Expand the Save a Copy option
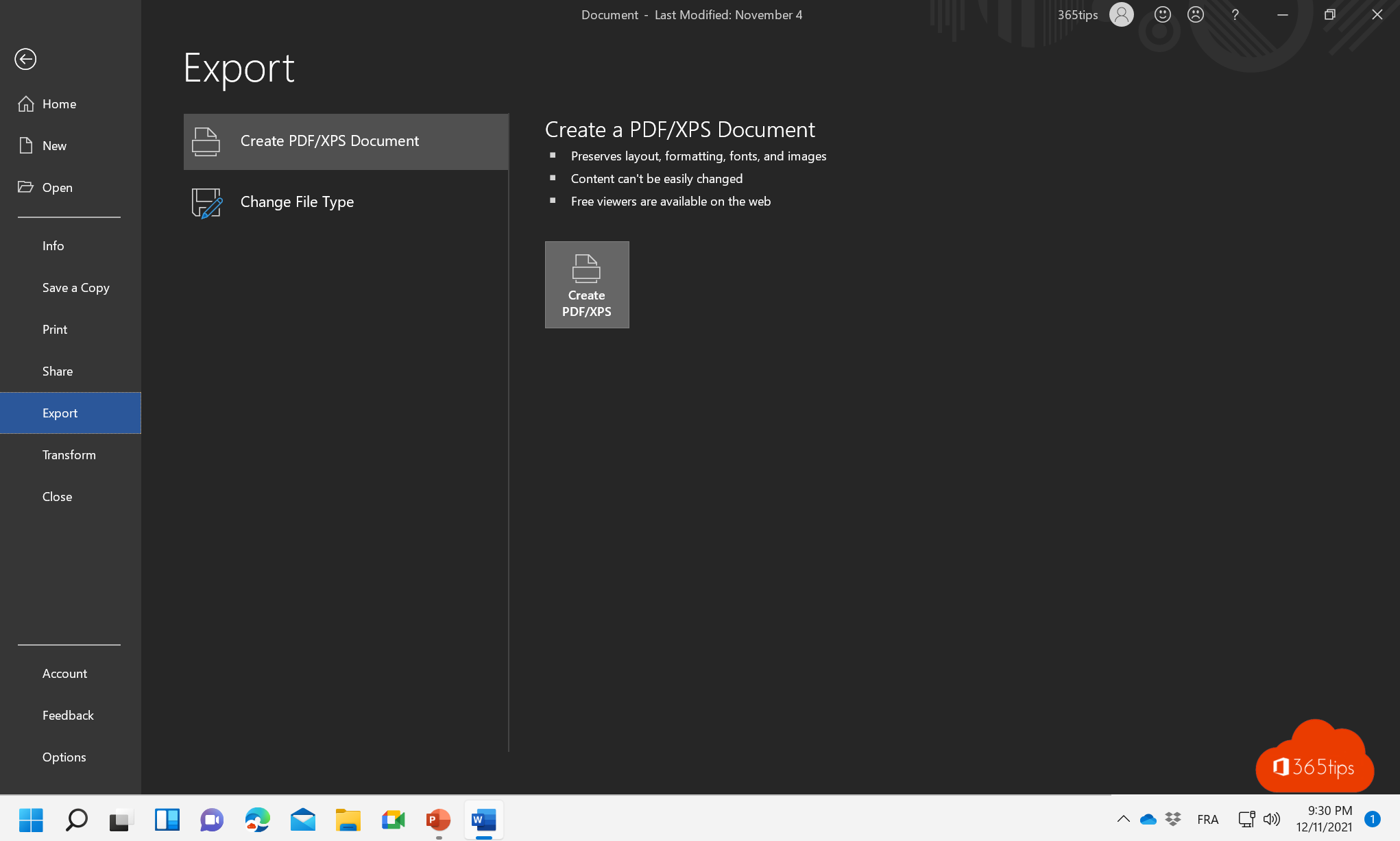Image resolution: width=1400 pixels, height=841 pixels. point(75,287)
